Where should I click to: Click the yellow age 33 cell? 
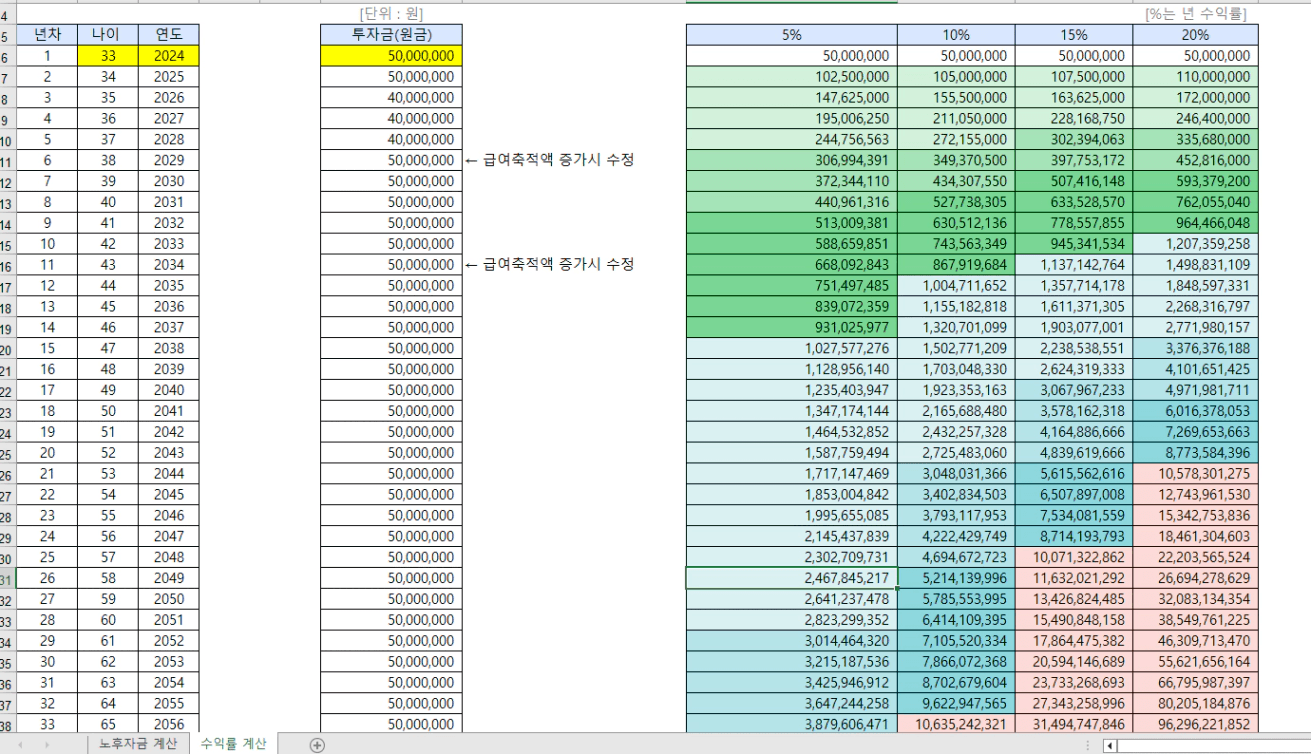pos(108,56)
